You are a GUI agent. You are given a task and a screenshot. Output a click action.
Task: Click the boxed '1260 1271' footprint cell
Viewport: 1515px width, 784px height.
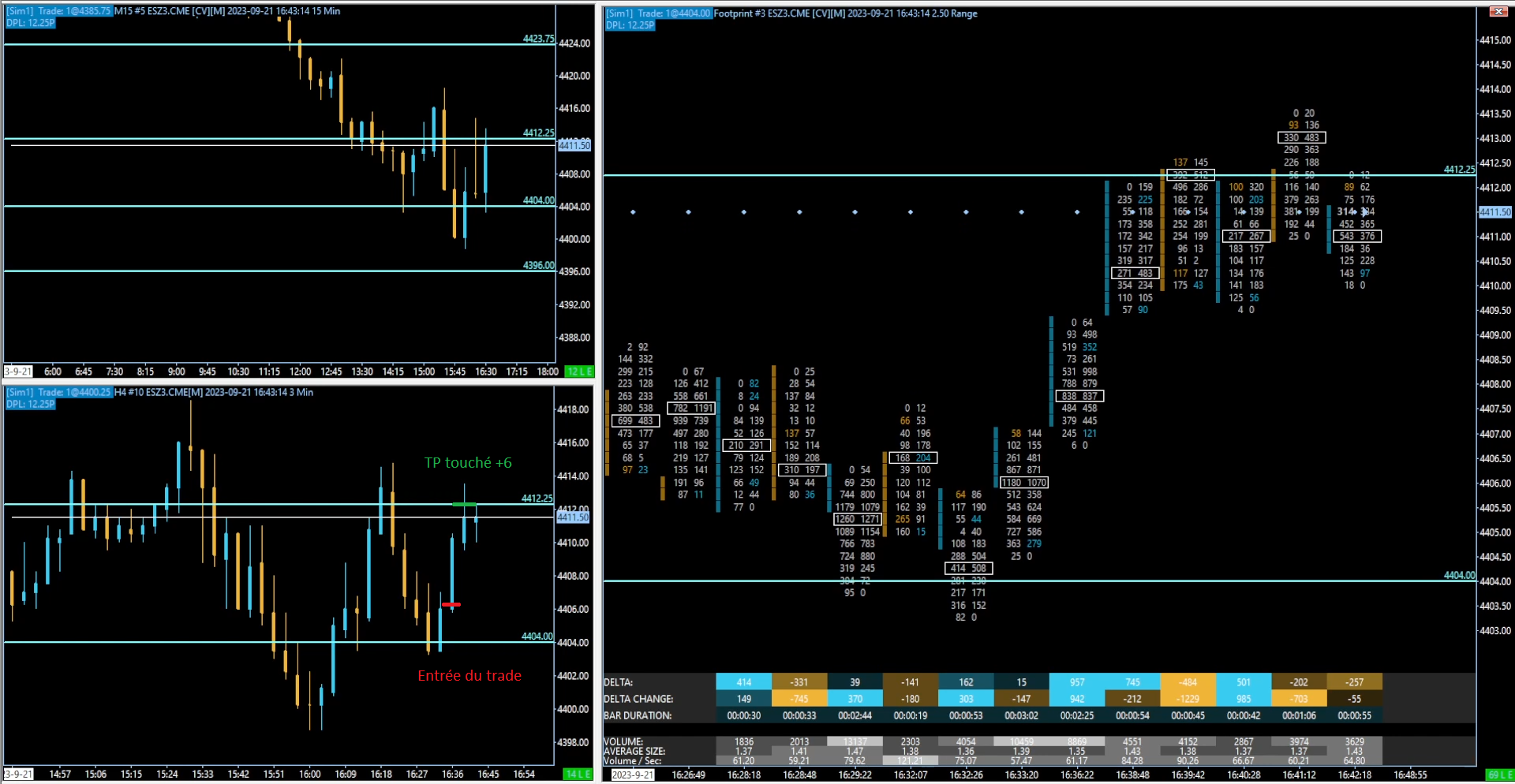pos(858,519)
